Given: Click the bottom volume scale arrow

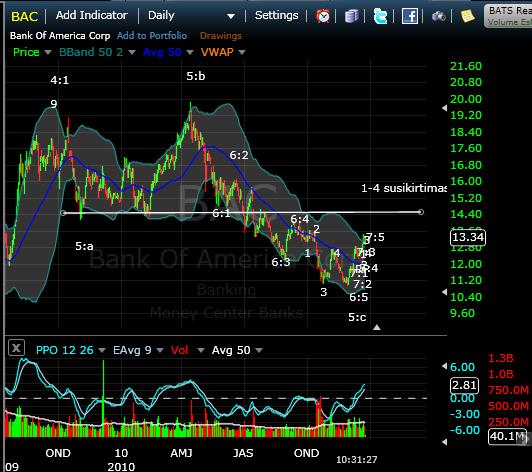Looking at the screenshot, I should (444, 442).
